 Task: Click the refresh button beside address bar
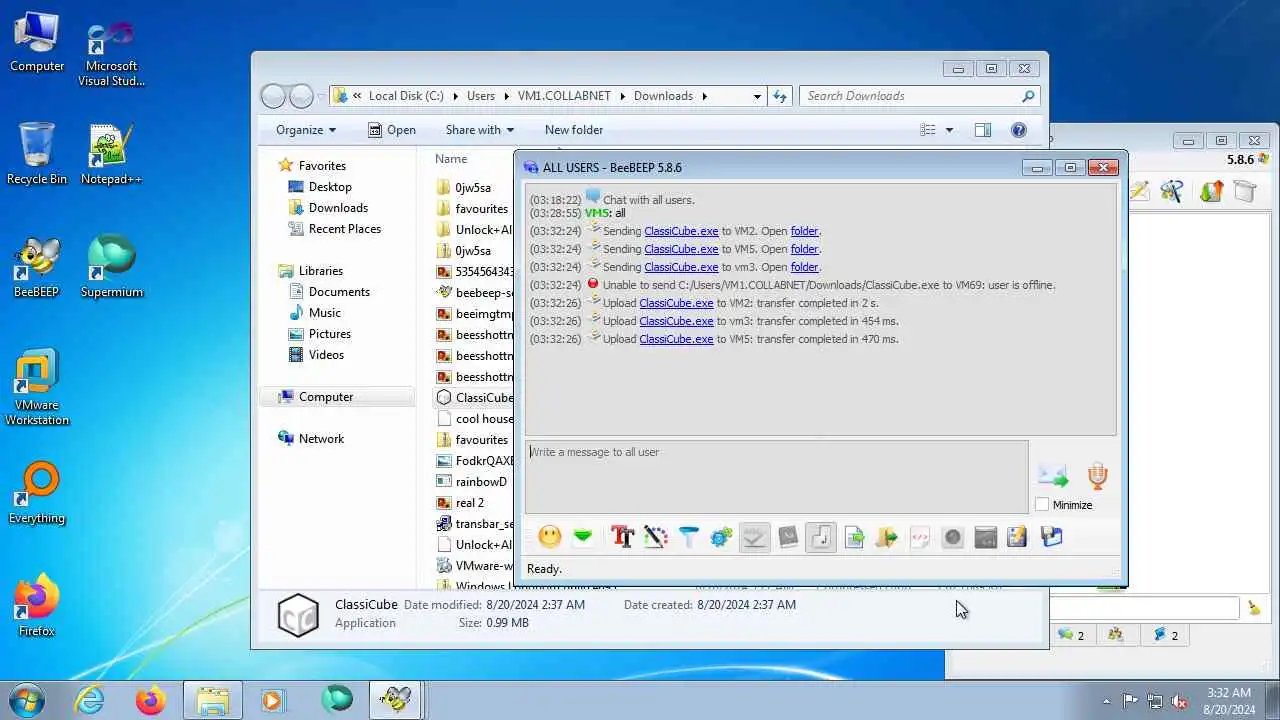coord(780,96)
